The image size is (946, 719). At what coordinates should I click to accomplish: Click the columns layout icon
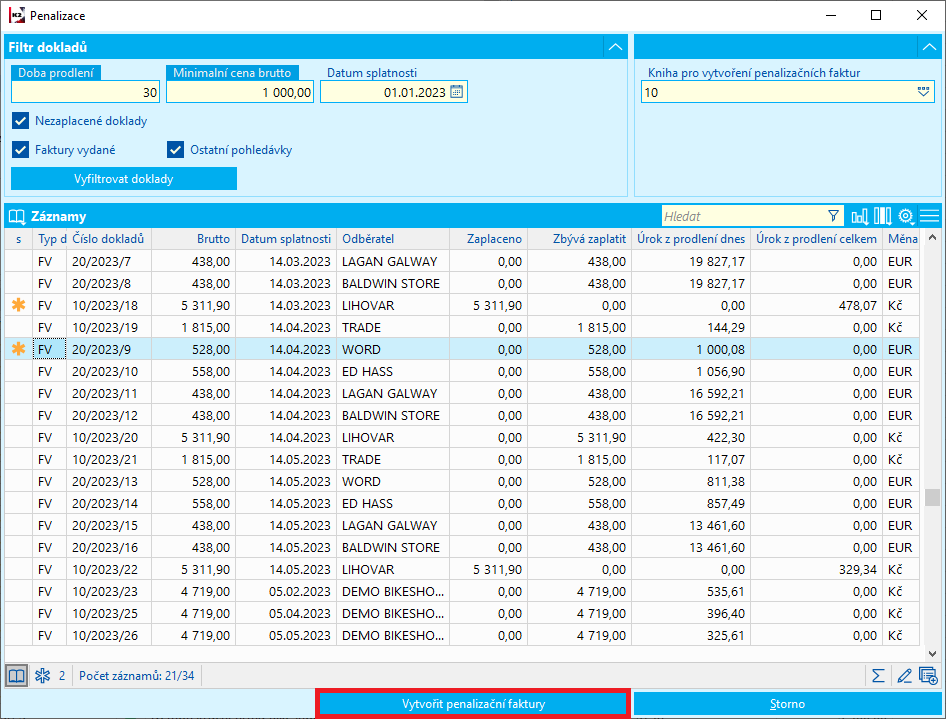[x=882, y=216]
